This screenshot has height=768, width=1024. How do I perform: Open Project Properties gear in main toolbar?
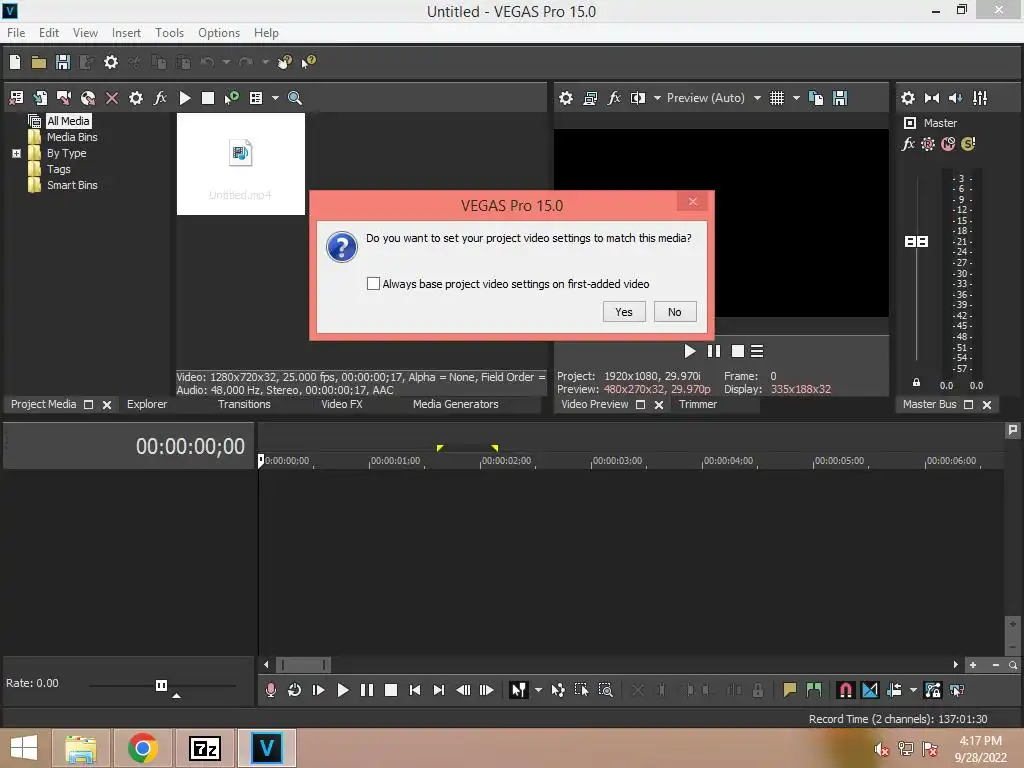coord(111,62)
